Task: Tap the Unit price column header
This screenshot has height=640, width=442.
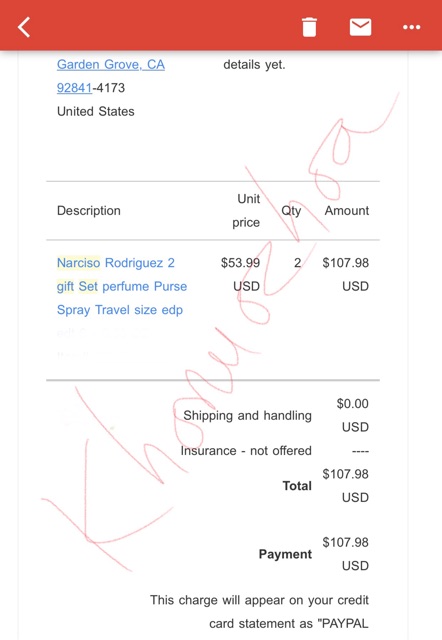Action: click(x=246, y=211)
